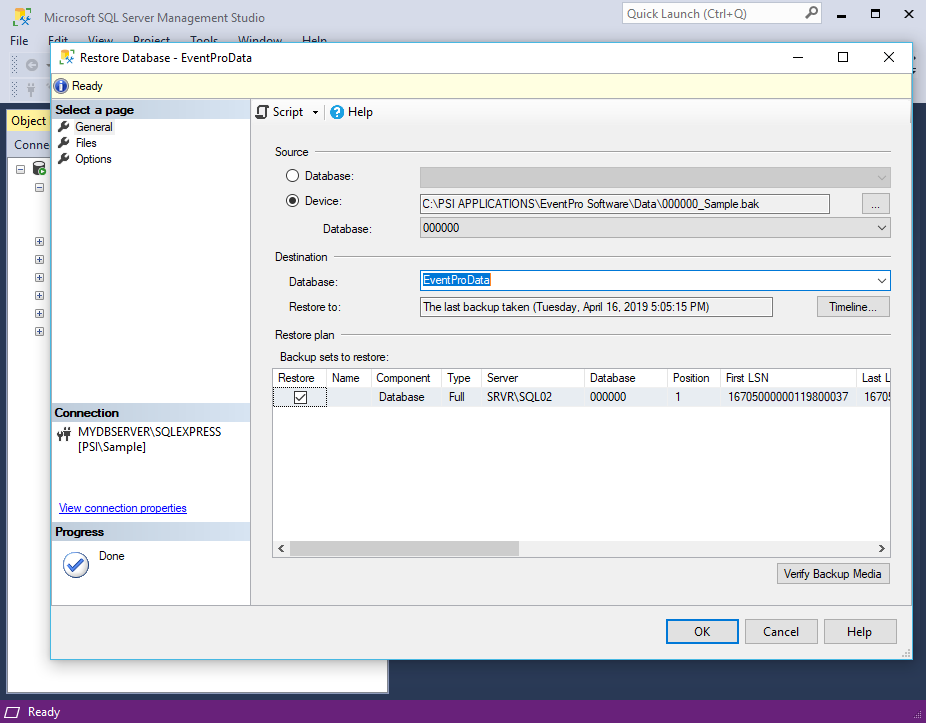This screenshot has height=723, width=926.
Task: Click the Restore column header
Action: (x=299, y=378)
